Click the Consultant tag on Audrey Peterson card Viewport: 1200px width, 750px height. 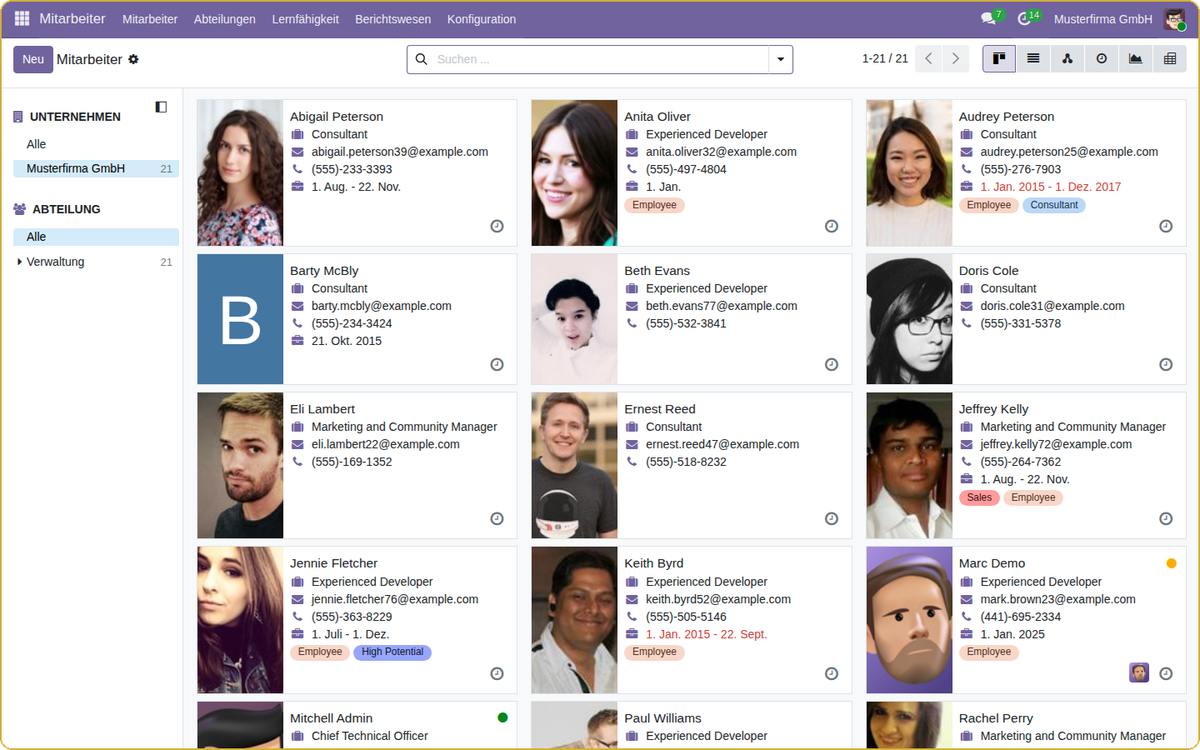1054,205
